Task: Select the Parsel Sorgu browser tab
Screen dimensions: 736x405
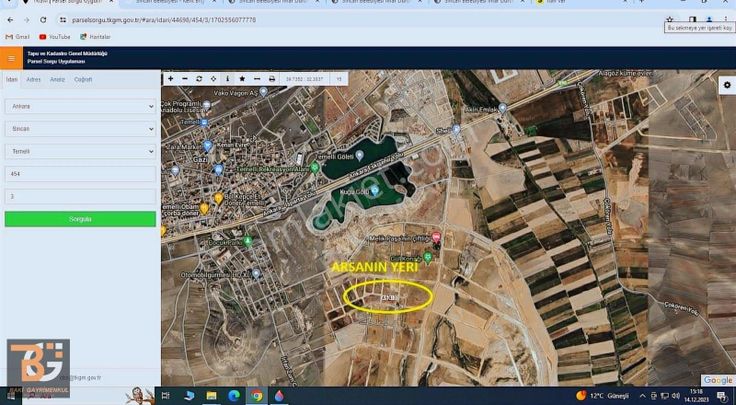Action: coord(68,2)
